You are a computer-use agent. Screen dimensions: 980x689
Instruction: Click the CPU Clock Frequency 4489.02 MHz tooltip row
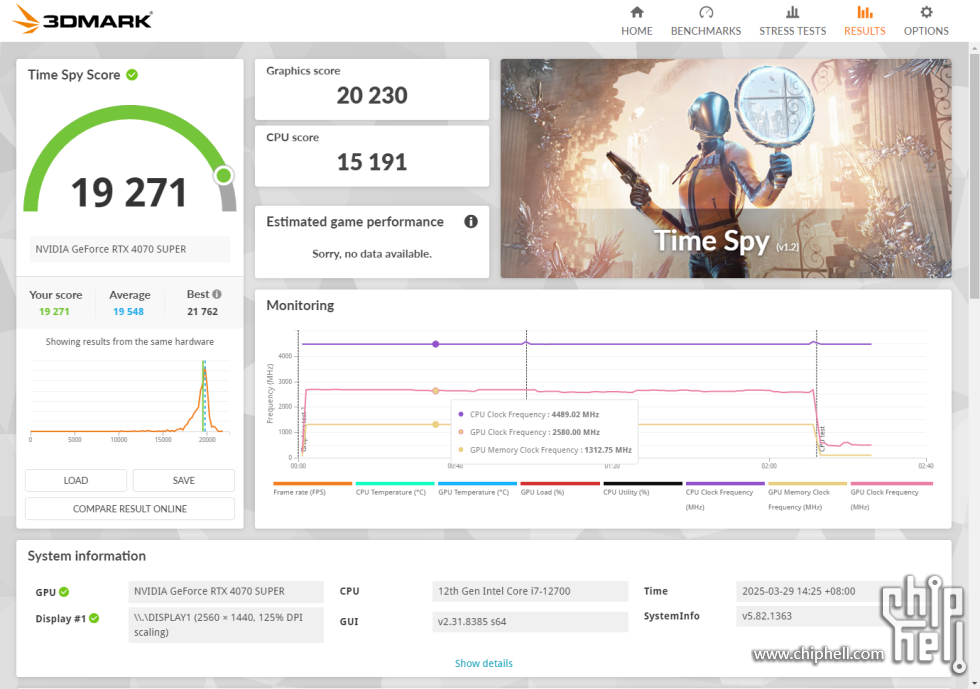coord(529,415)
